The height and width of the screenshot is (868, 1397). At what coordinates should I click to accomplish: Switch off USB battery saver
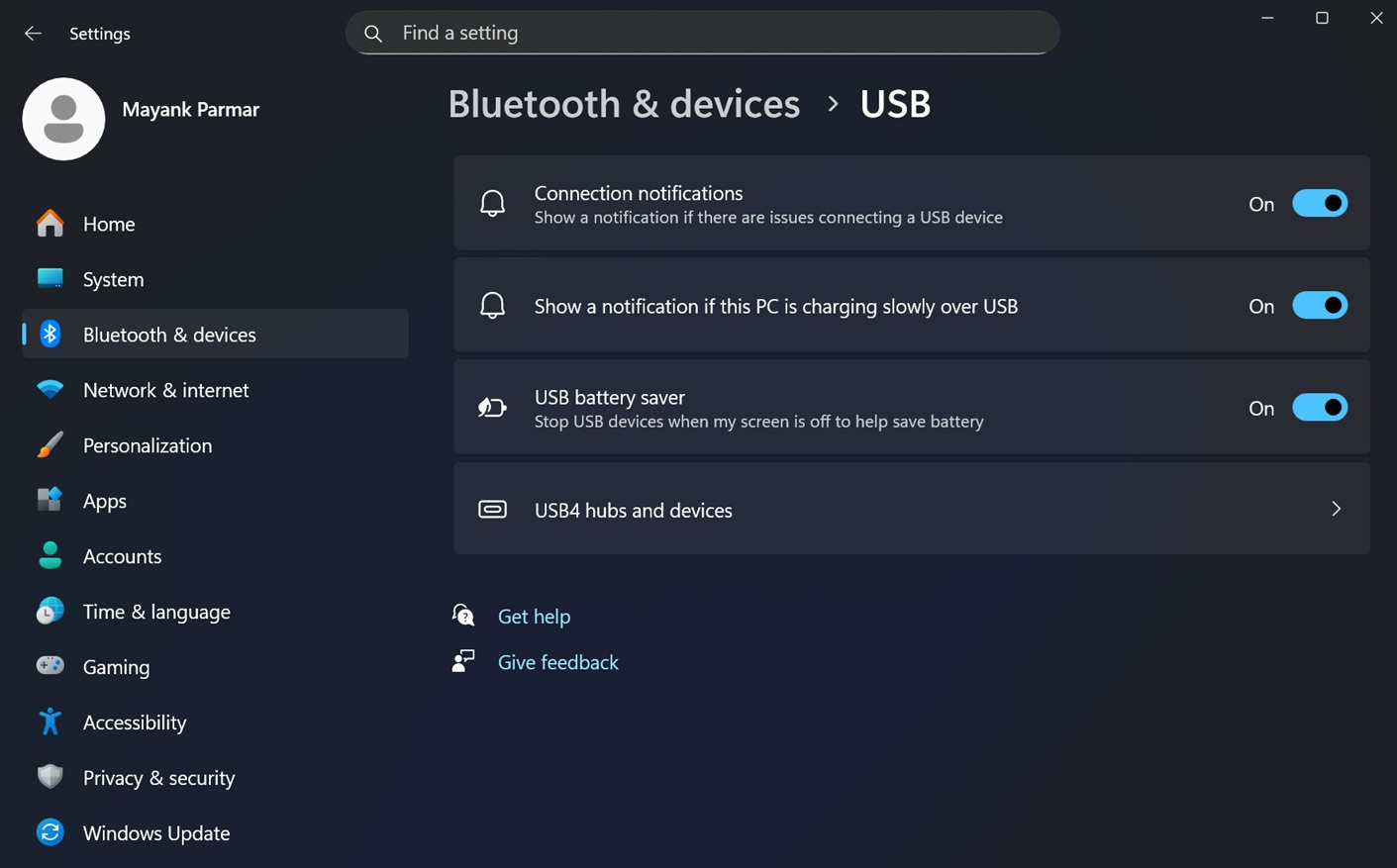pyautogui.click(x=1319, y=408)
